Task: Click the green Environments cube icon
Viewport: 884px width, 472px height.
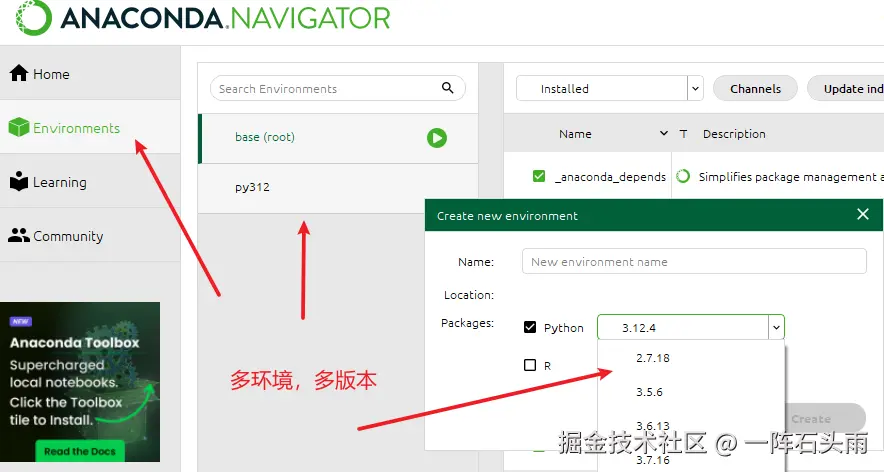Action: (19, 127)
